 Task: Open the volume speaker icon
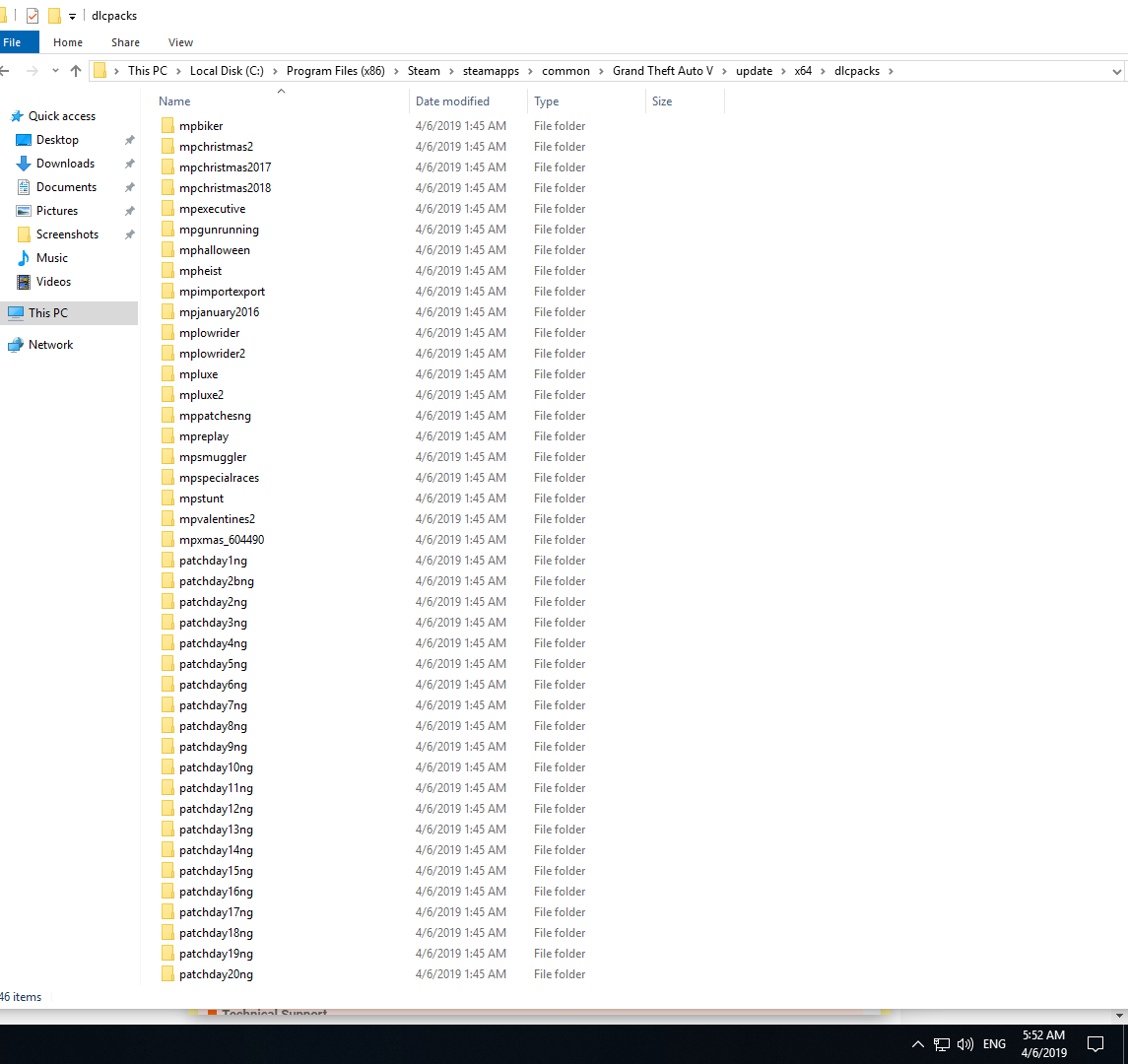[964, 1044]
